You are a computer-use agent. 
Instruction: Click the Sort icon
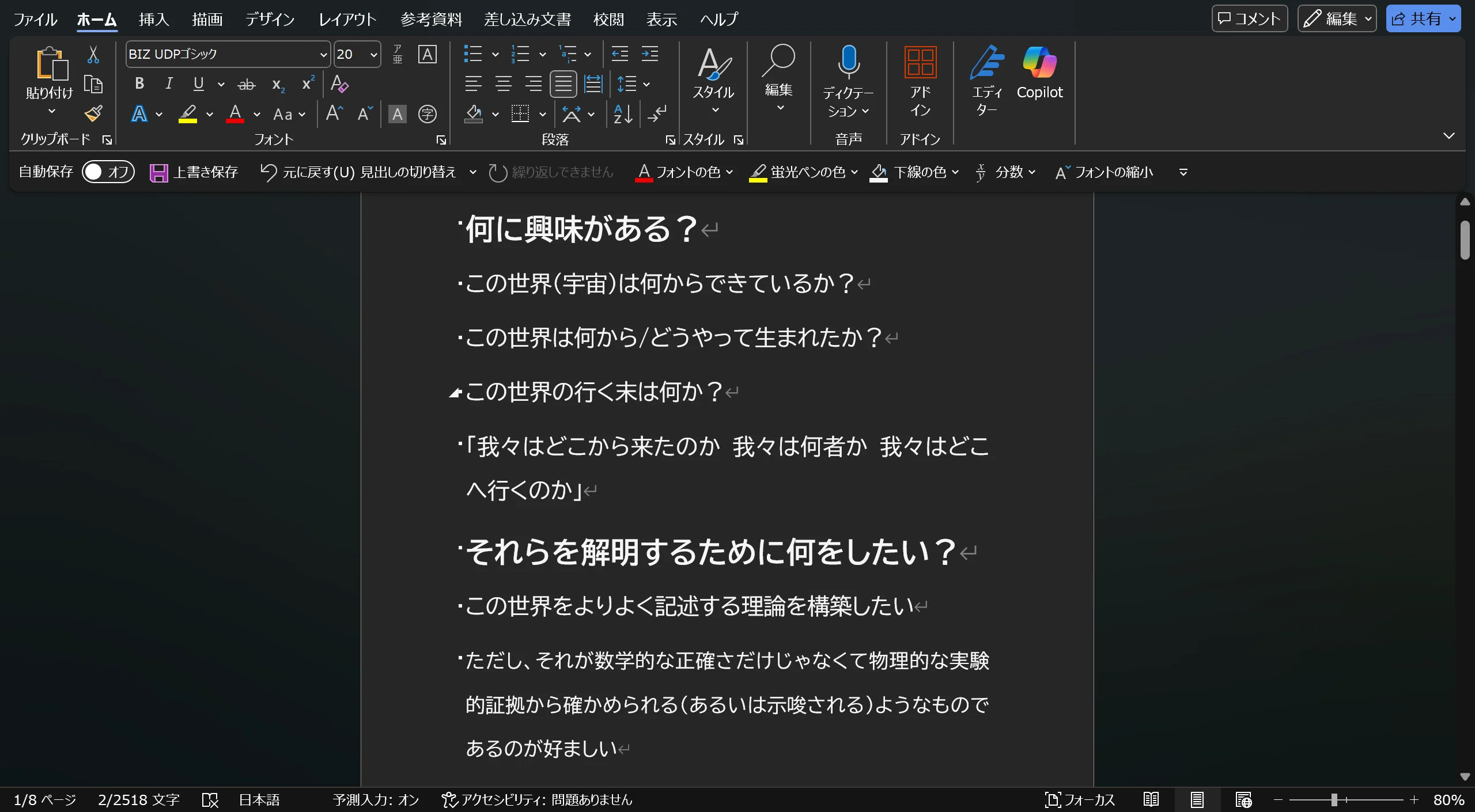[623, 114]
